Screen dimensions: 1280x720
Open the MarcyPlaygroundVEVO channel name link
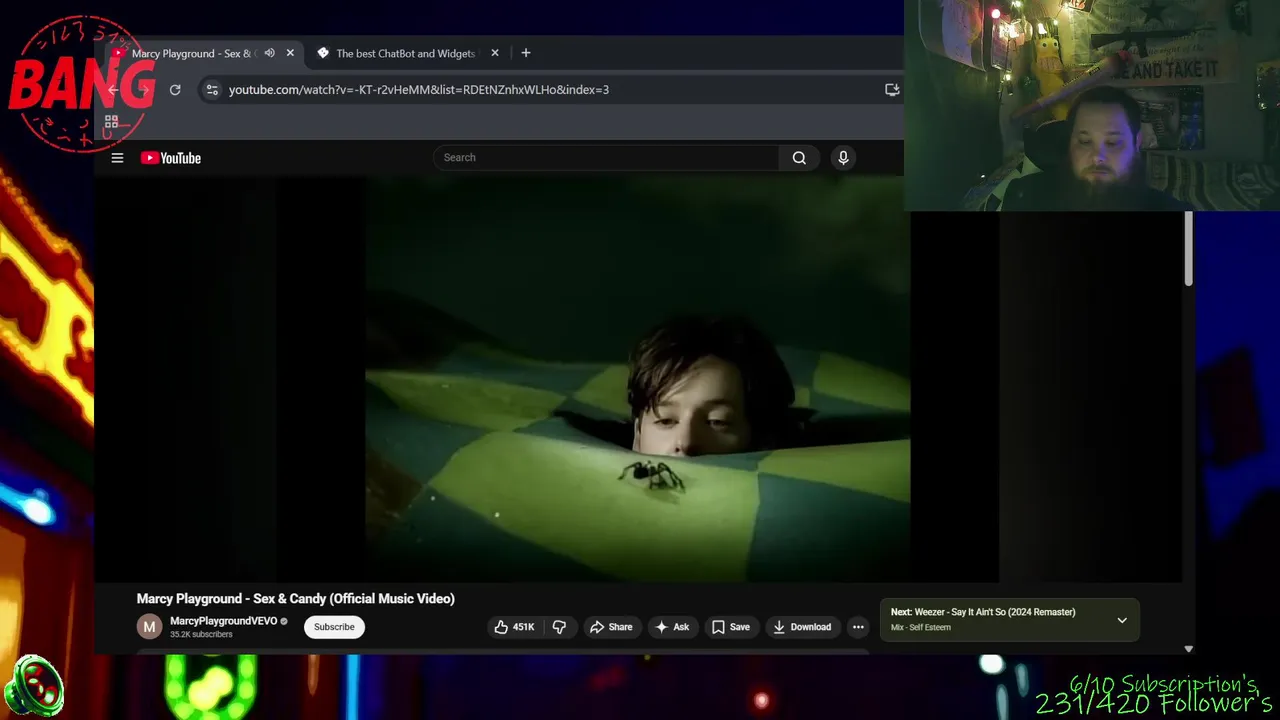pos(223,621)
